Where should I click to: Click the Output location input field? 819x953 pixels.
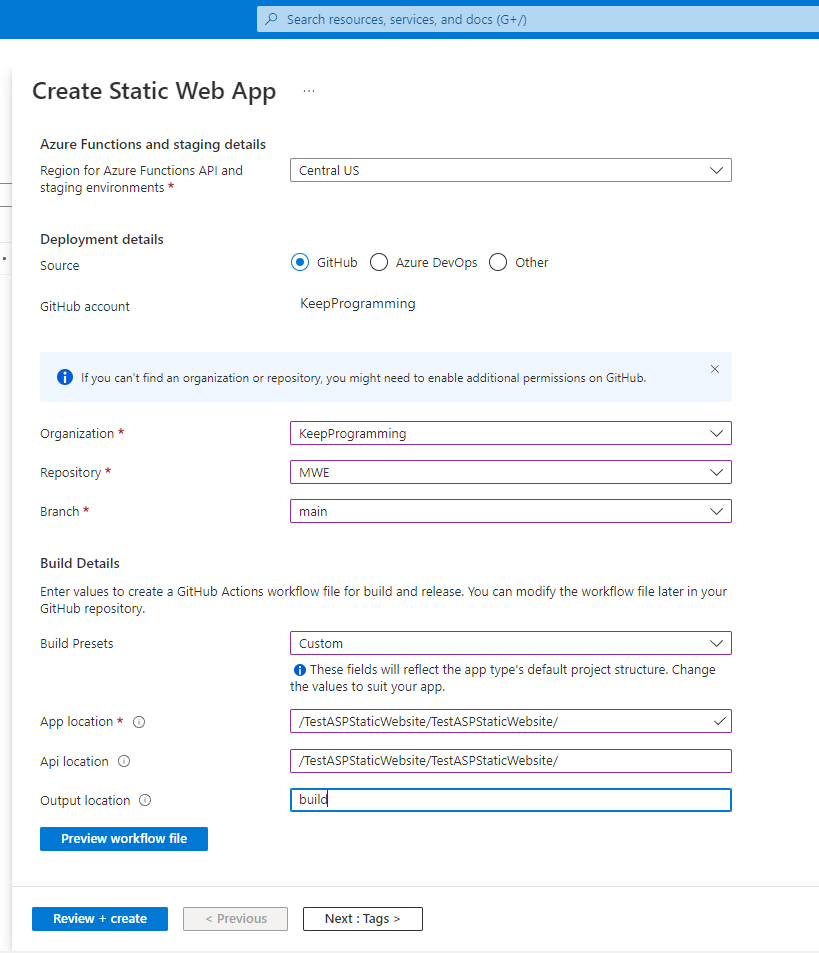[511, 800]
